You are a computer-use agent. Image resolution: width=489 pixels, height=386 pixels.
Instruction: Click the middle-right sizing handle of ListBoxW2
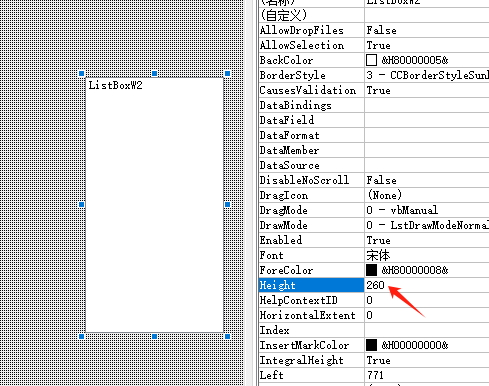228,204
